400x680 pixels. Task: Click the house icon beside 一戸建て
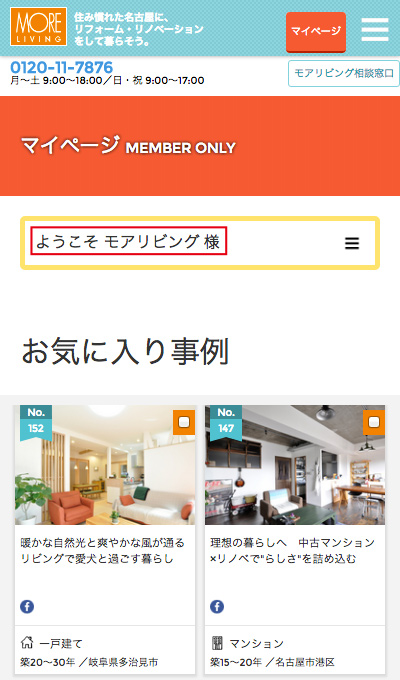[27, 642]
